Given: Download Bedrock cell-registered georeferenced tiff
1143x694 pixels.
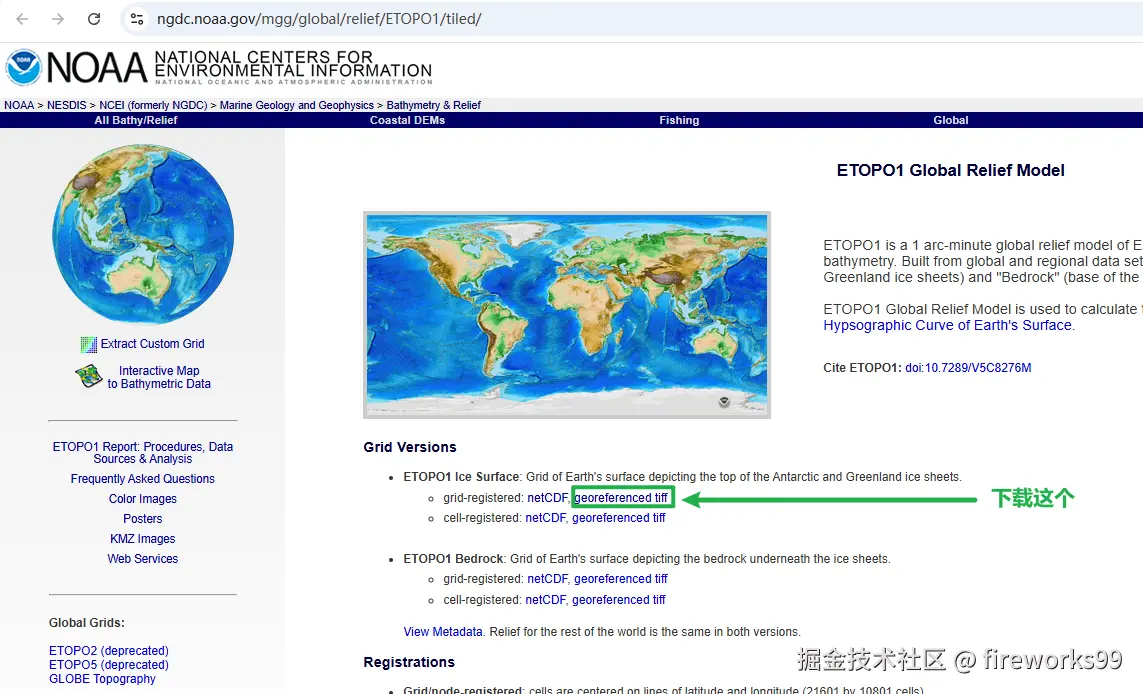Looking at the screenshot, I should pyautogui.click(x=619, y=600).
